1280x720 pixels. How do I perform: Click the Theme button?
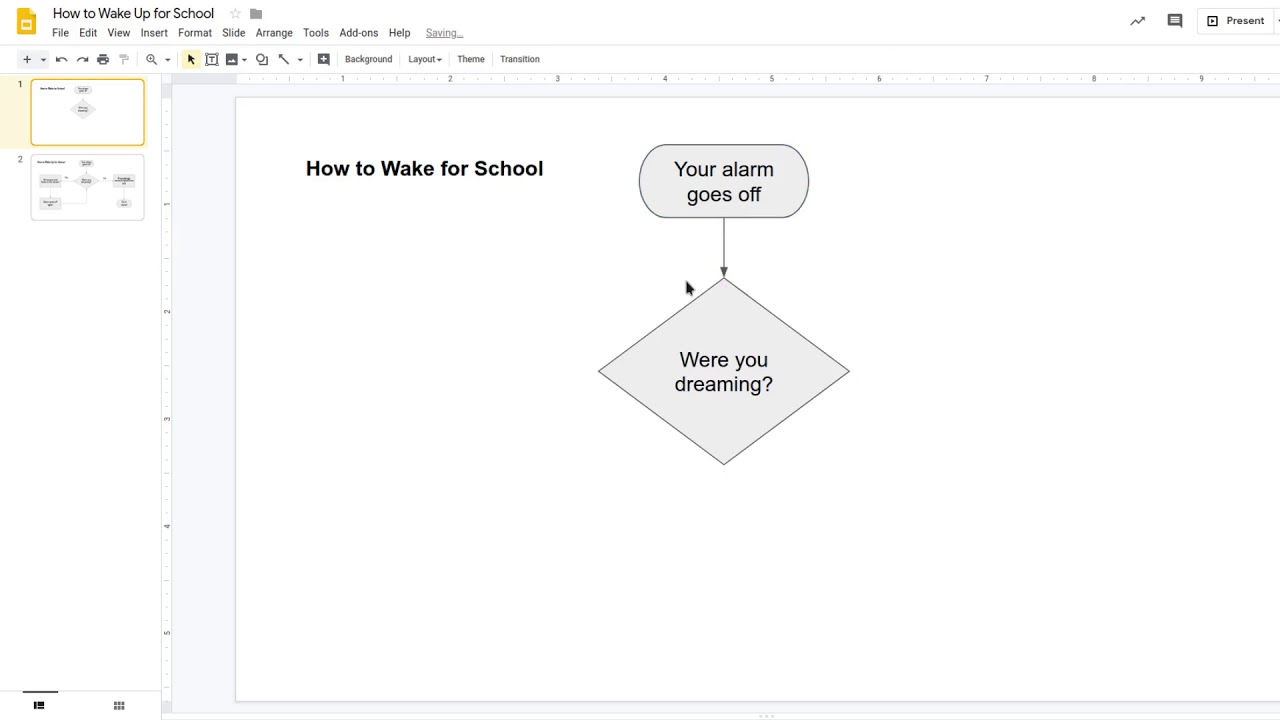pyautogui.click(x=471, y=59)
